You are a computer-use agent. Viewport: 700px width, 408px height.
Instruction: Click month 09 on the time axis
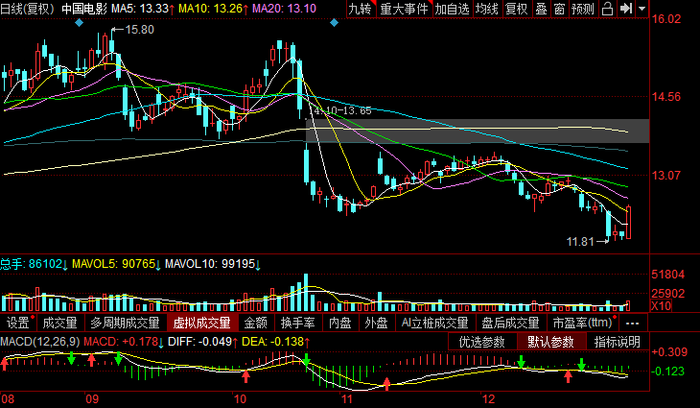pyautogui.click(x=92, y=399)
